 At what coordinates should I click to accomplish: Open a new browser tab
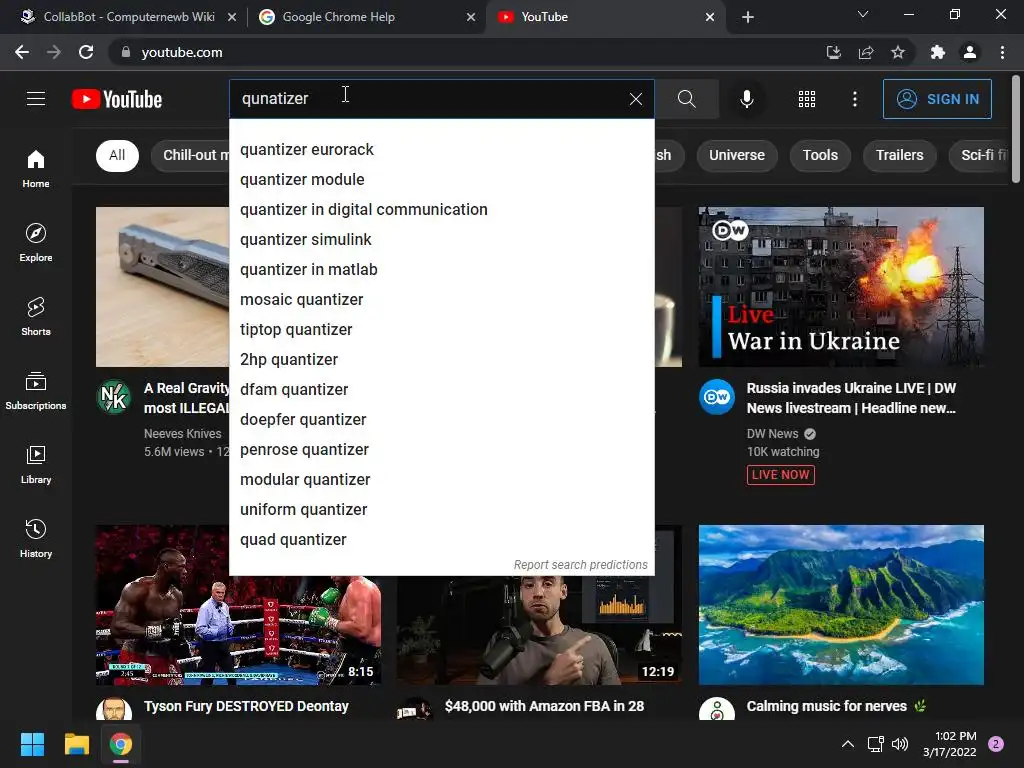748,17
